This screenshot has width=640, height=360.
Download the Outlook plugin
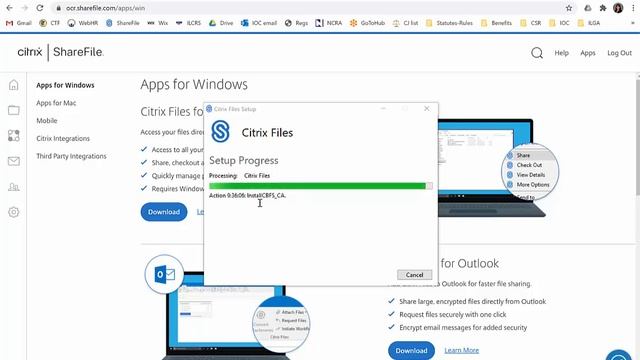point(411,350)
